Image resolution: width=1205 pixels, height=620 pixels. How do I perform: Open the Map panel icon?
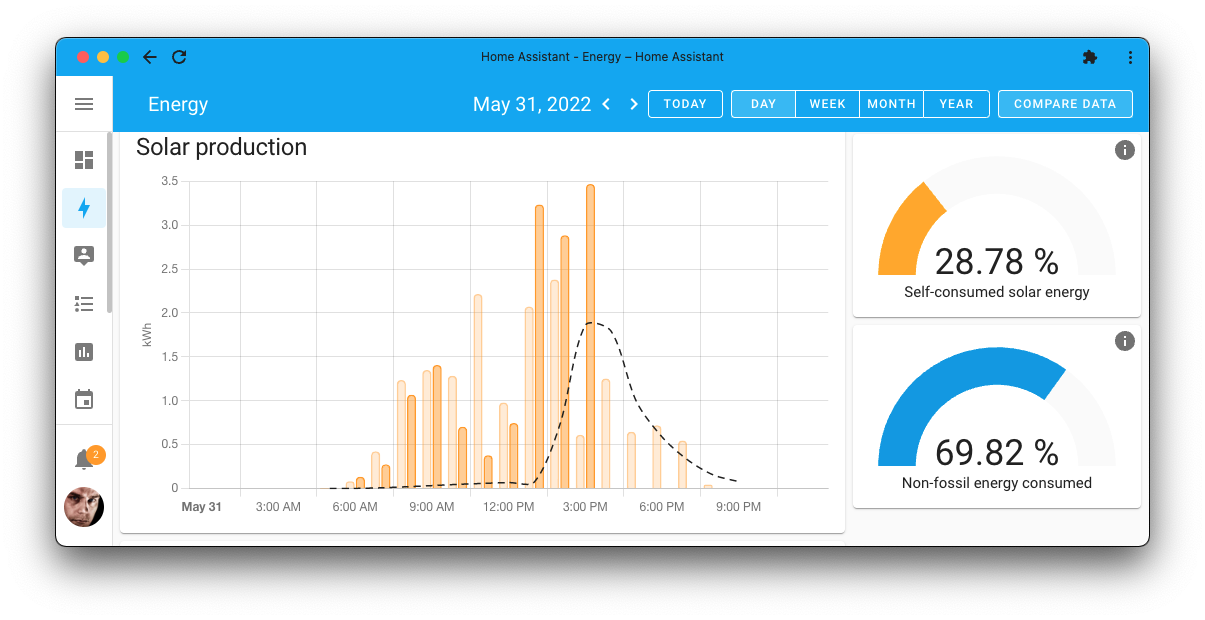(x=84, y=256)
